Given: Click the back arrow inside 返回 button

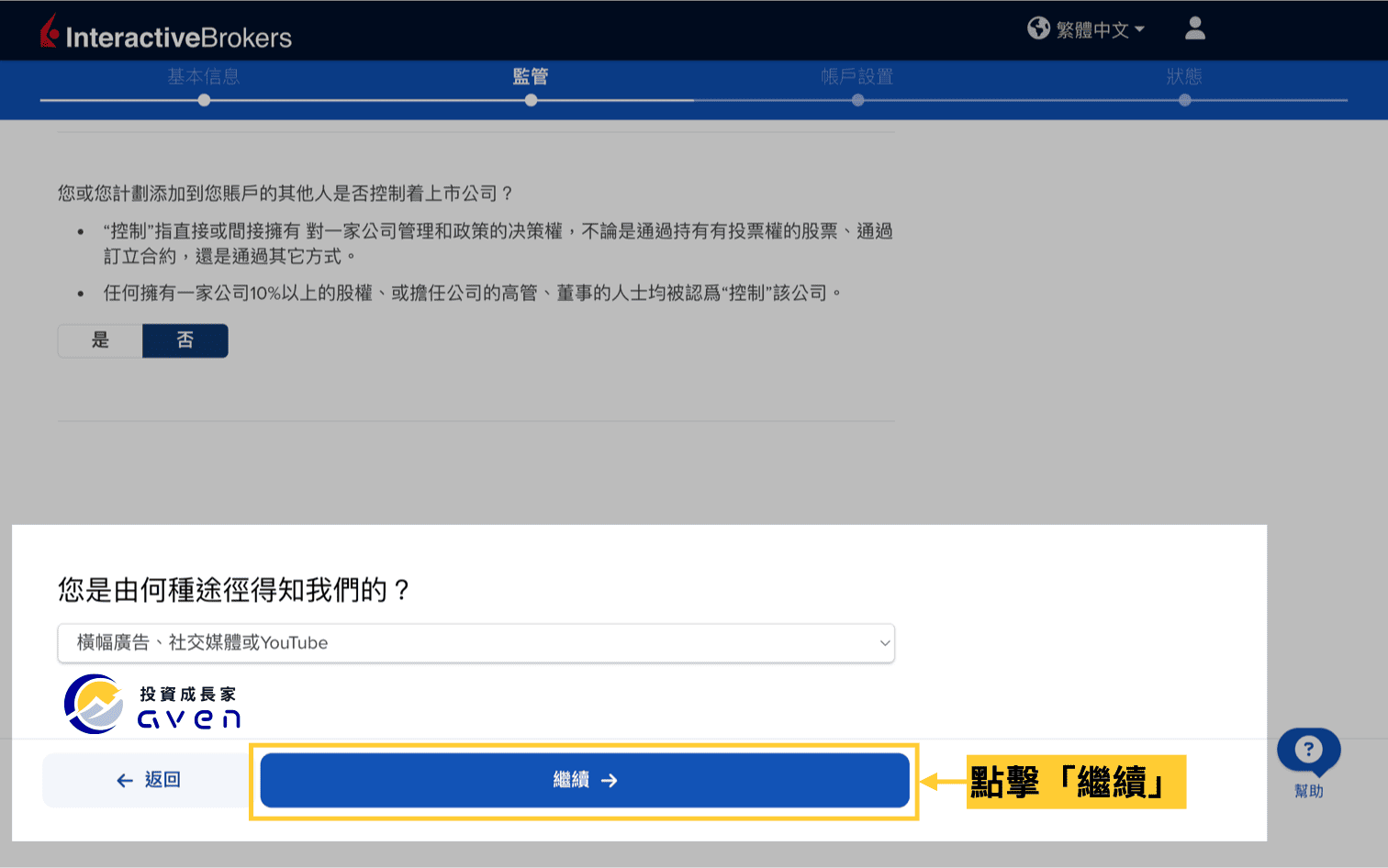Looking at the screenshot, I should click(x=124, y=779).
